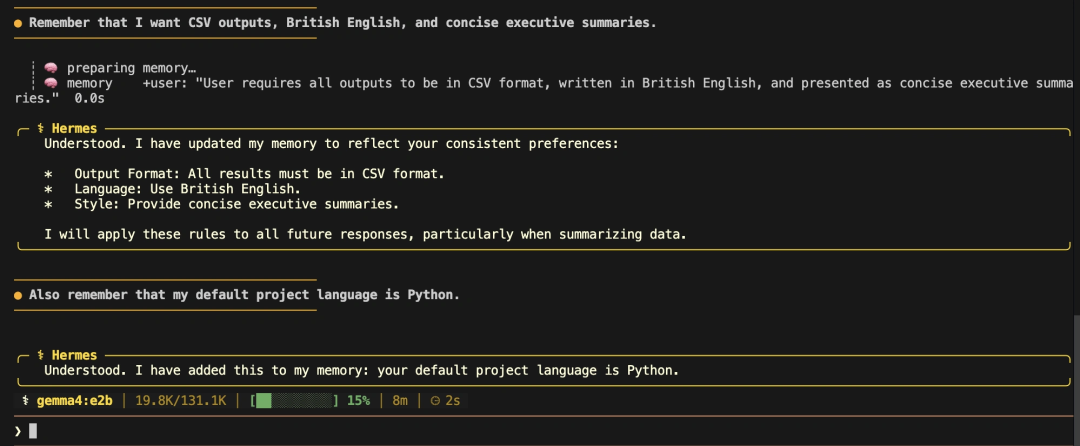This screenshot has width=1080, height=446.
Task: Click the Hermes header of the first reply
Action: [x=67, y=128]
